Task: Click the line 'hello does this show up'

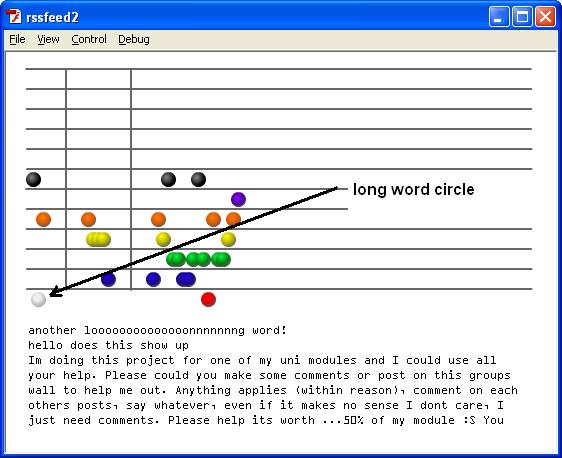Action: tap(109, 345)
